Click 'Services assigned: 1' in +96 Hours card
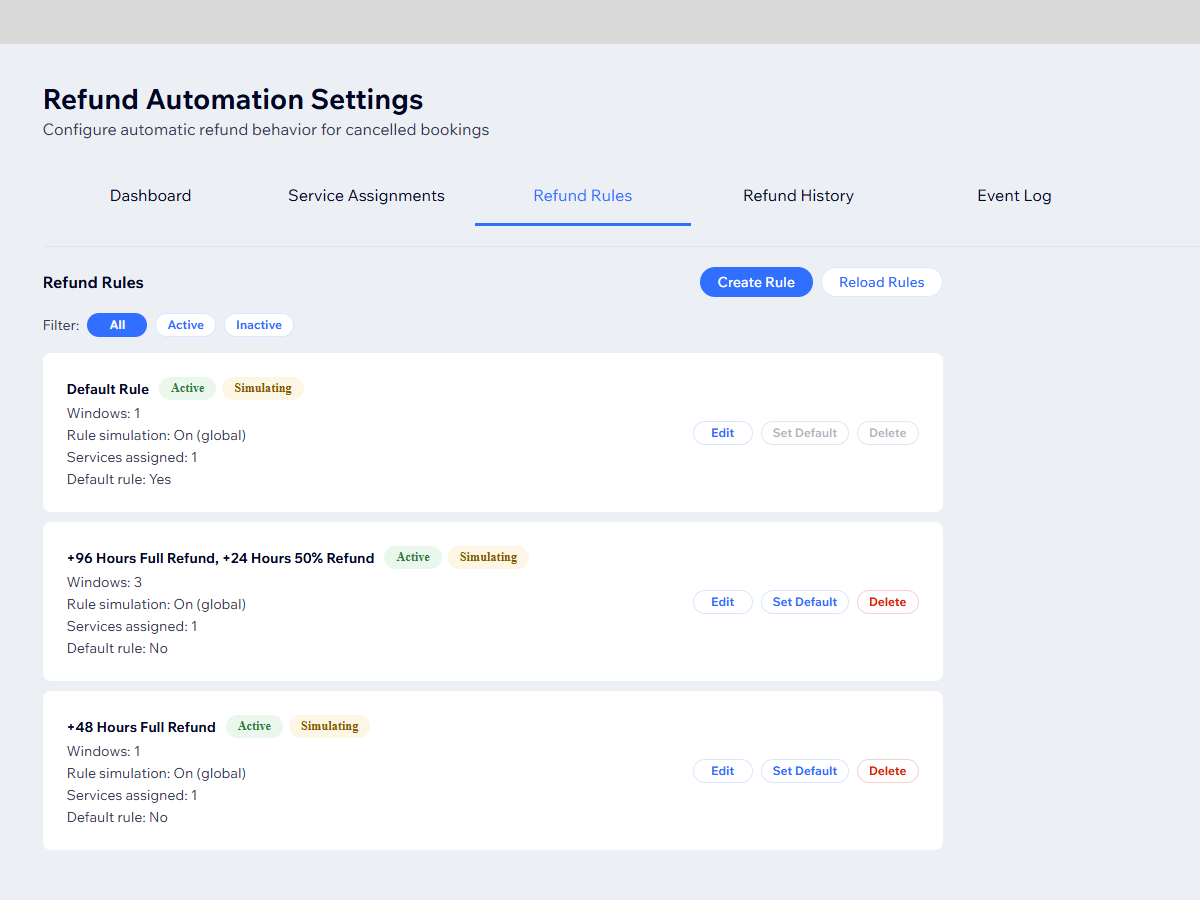This screenshot has width=1200, height=900. [x=132, y=626]
